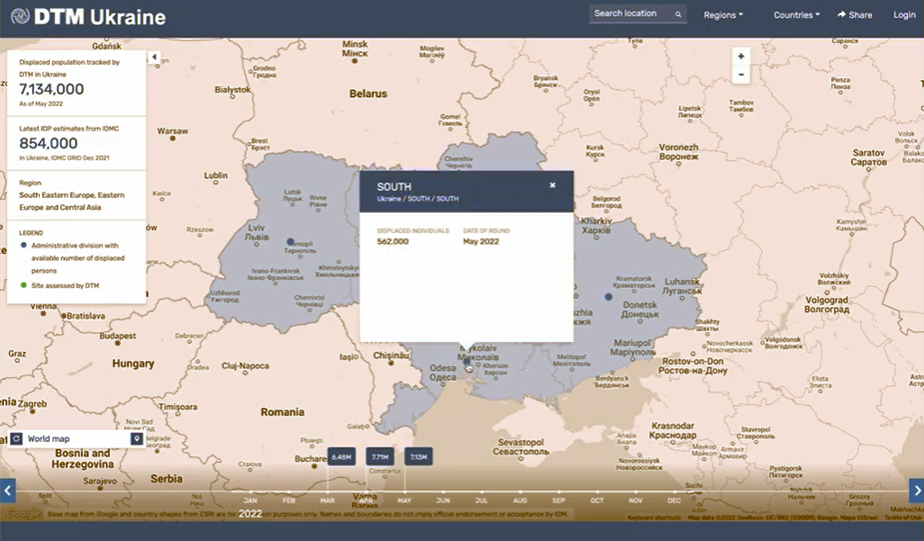924x541 pixels.
Task: Click the Login link
Action: [x=904, y=15]
